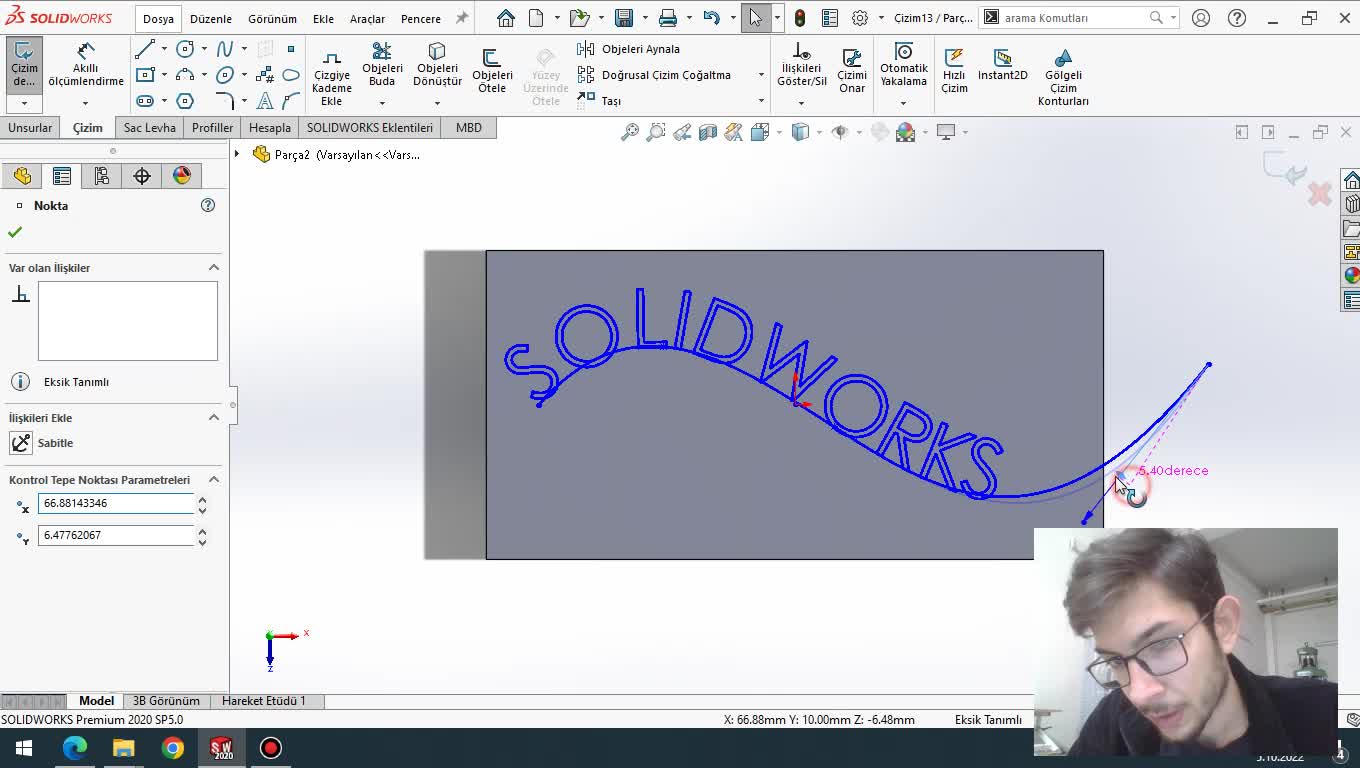This screenshot has width=1360, height=768.
Task: Open Doğrusal Çizim Çoğaltma dropdown arrow
Action: (x=761, y=75)
